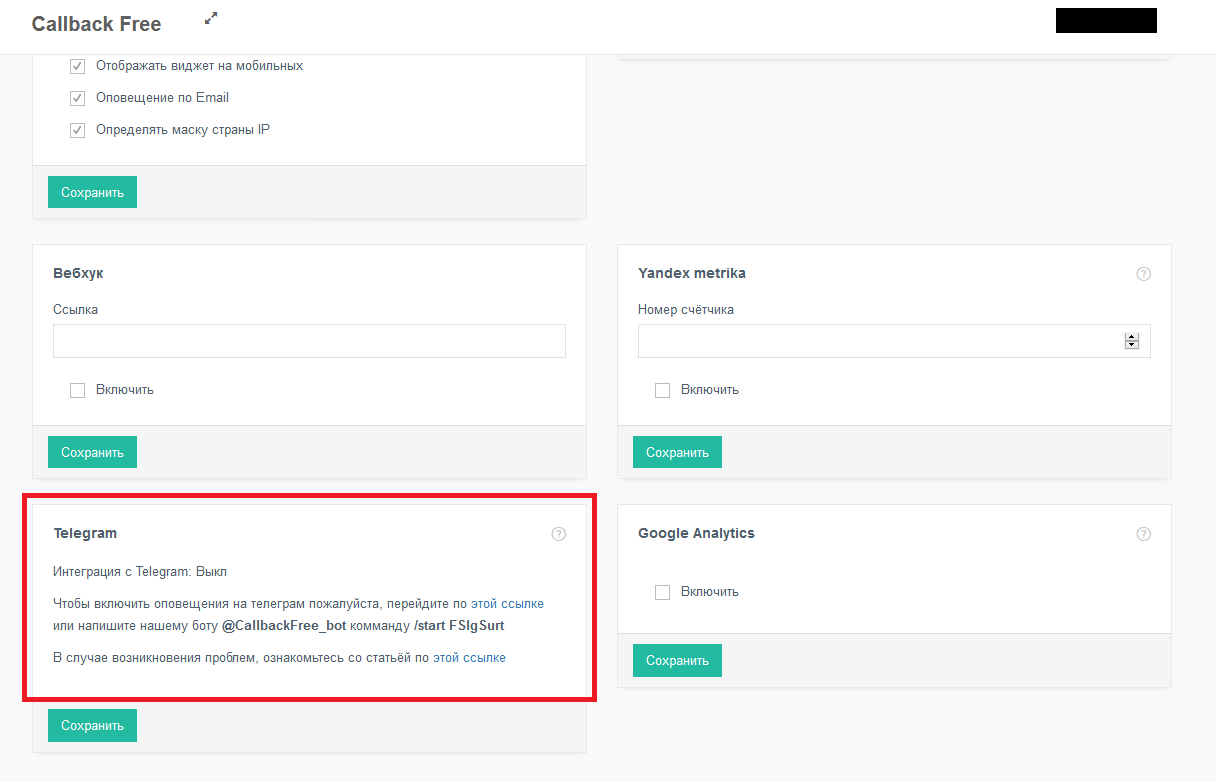
Task: Enable Google Analytics Включить checkbox
Action: (x=662, y=593)
